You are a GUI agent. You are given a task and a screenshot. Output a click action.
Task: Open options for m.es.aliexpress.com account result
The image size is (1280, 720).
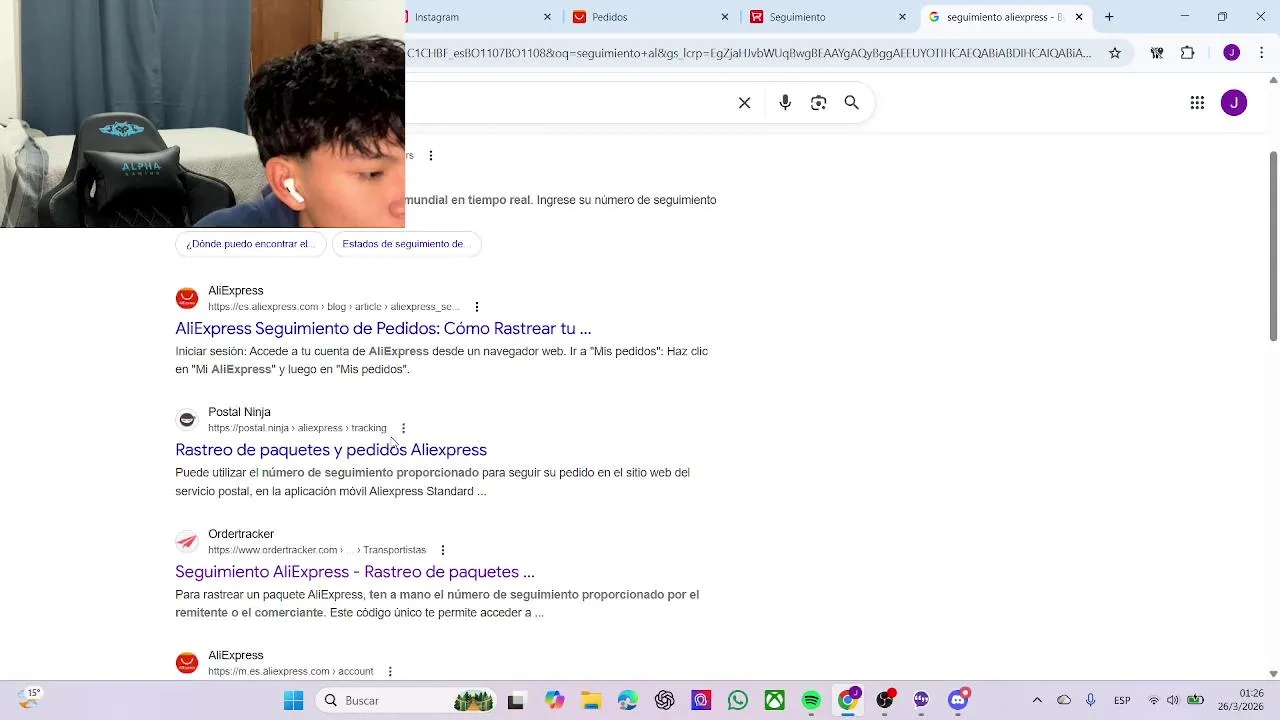[390, 671]
